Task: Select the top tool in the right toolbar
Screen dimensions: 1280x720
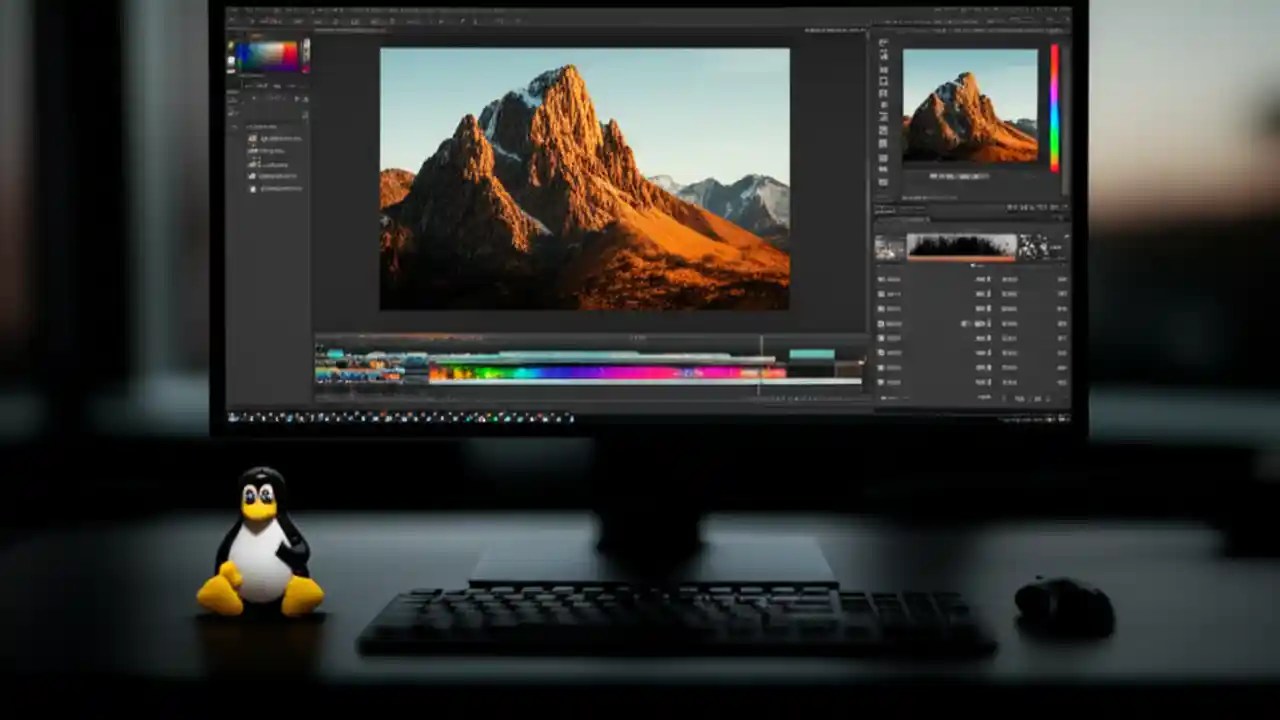Action: point(883,45)
